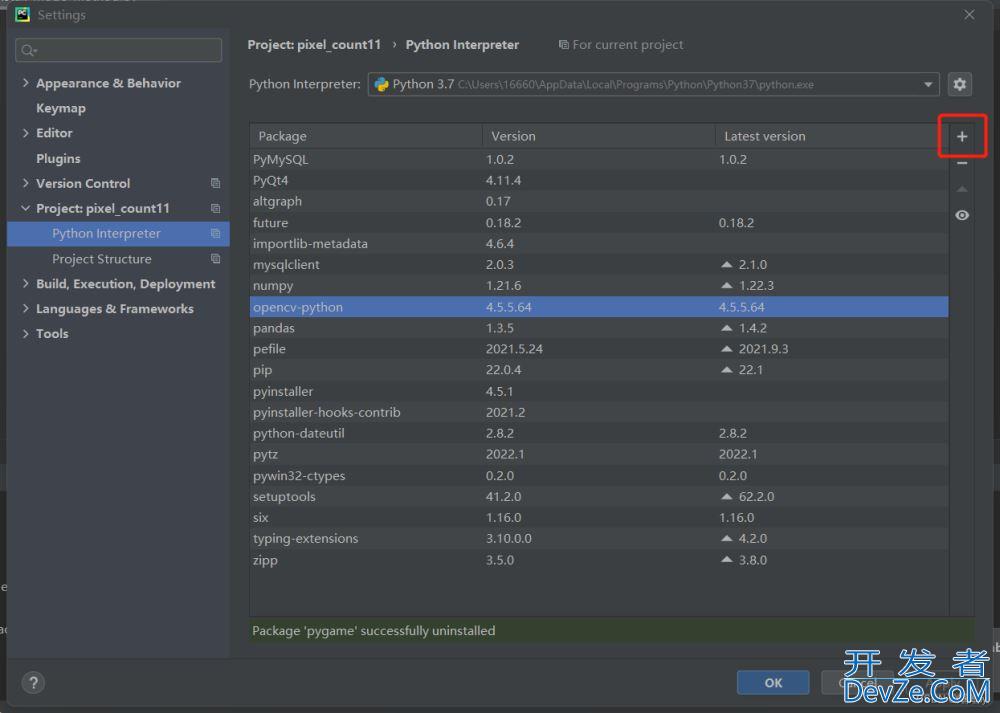The width and height of the screenshot is (1000, 713).
Task: Select Keymap in settings tree
Action: pos(61,108)
